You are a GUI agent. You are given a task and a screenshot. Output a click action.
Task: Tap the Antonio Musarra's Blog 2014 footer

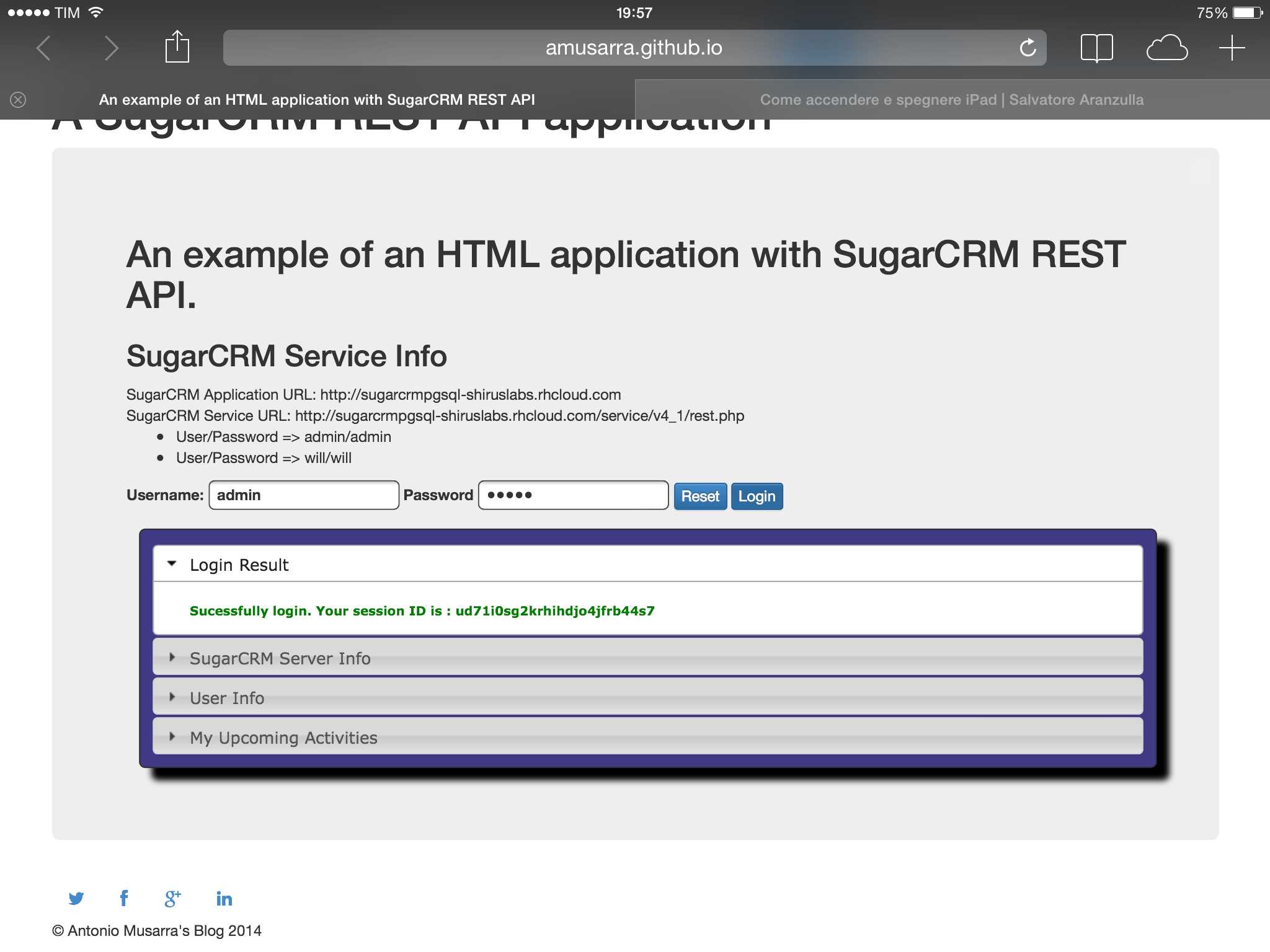click(x=157, y=931)
